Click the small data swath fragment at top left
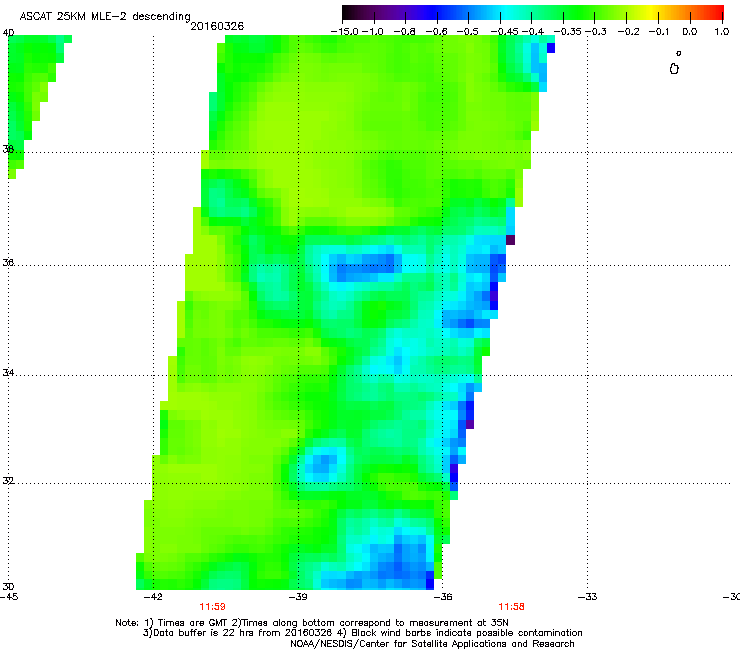The image size is (740, 650). (x=33, y=94)
